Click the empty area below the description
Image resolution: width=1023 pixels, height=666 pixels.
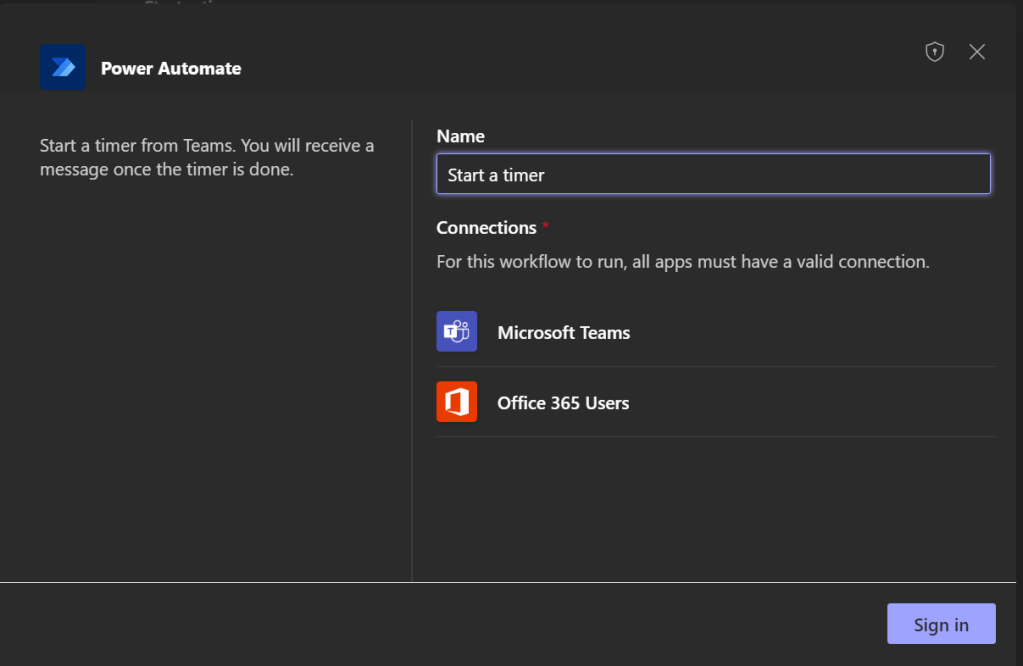(x=206, y=380)
